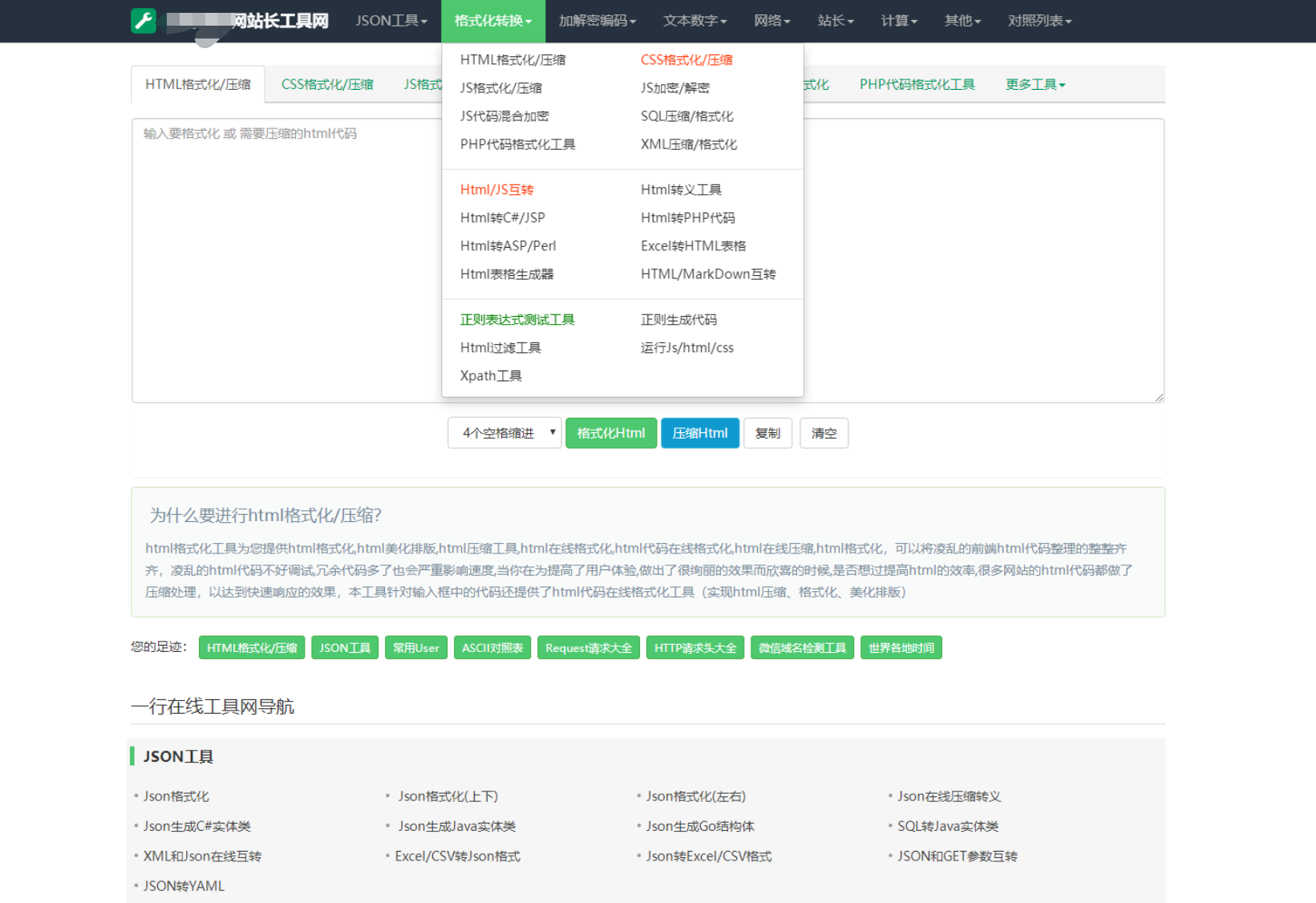Focus the html code input textarea
Screen dimensions: 1316x903
(648, 261)
